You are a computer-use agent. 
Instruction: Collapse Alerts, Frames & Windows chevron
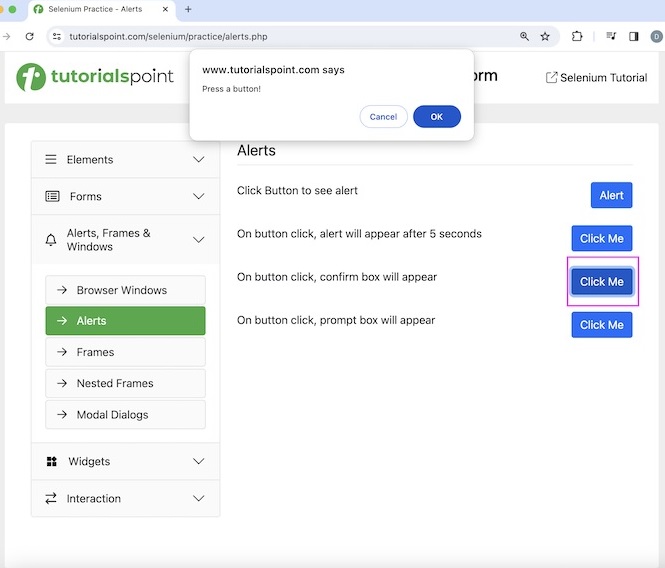click(x=198, y=240)
